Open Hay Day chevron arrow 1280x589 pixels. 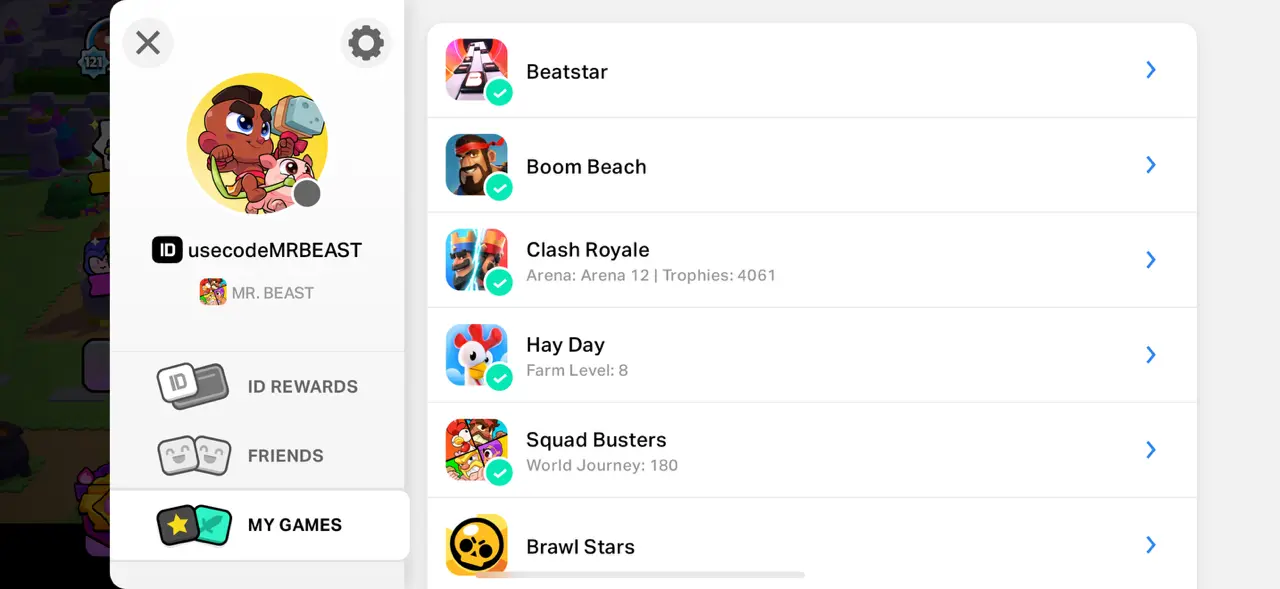point(1151,355)
